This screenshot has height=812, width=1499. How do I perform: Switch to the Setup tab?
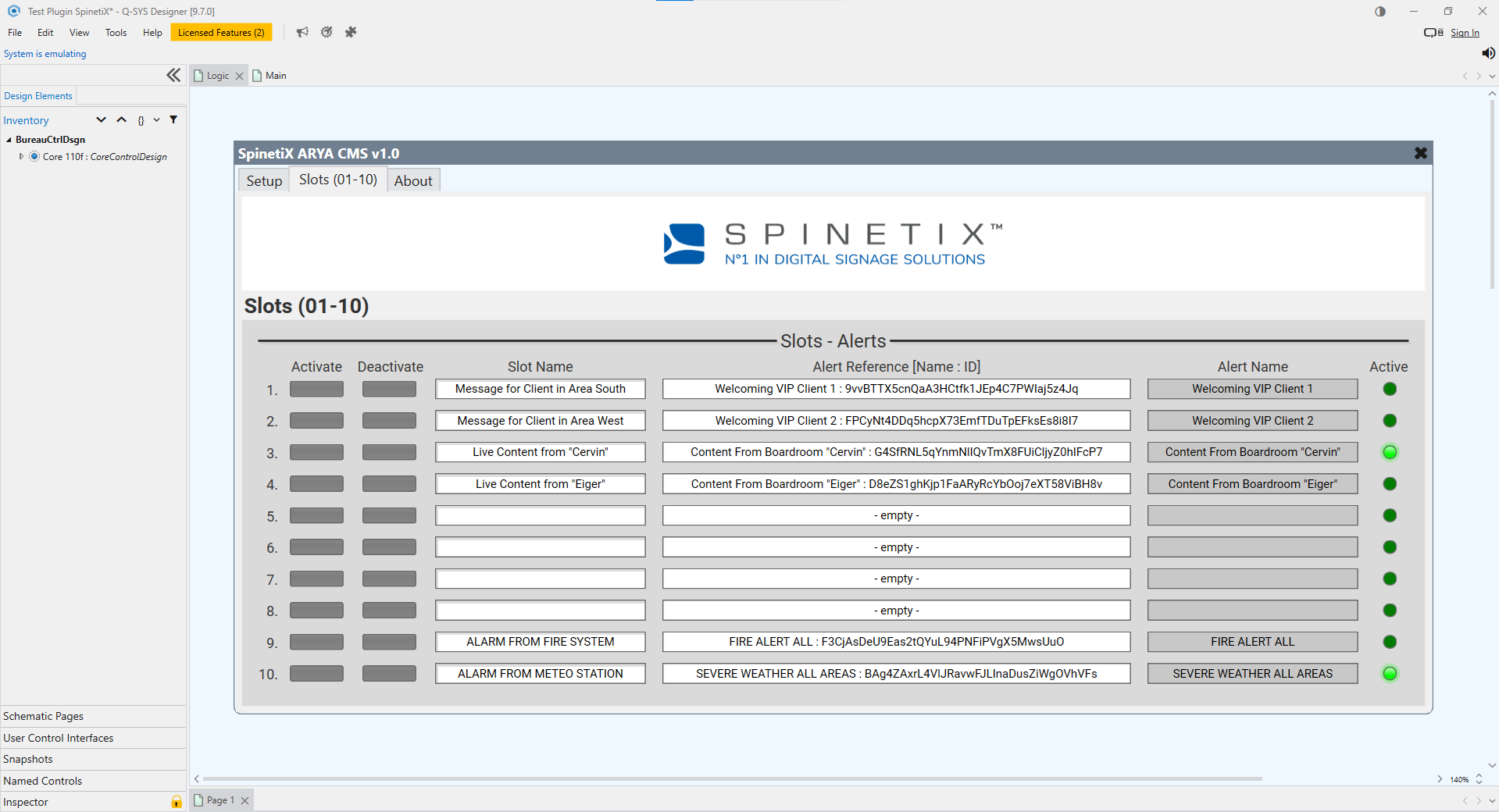point(264,180)
